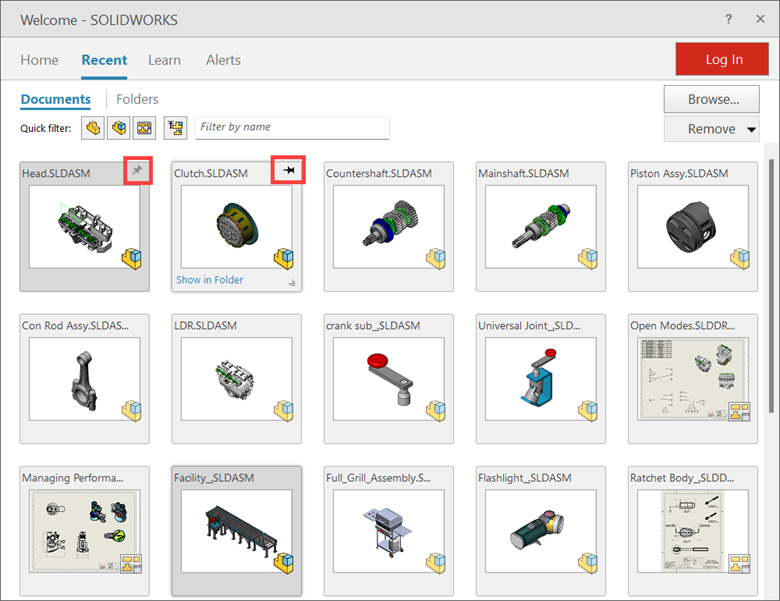Click drawing type icon on Open Modes card

(x=740, y=412)
